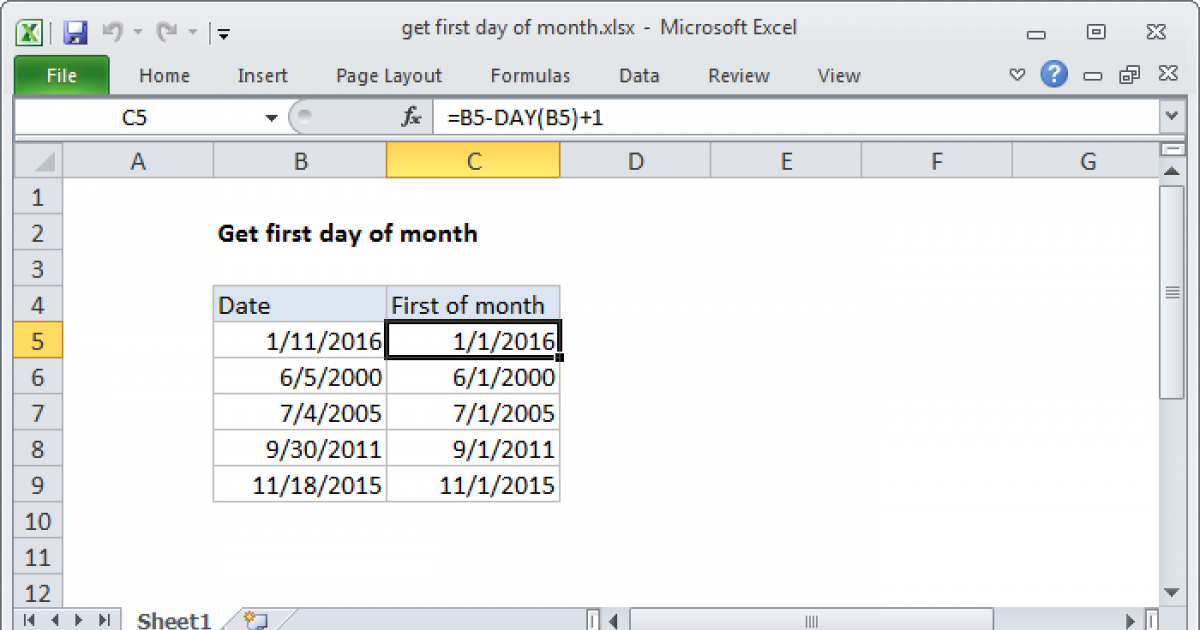Select cell B9 containing 11/18/2015
1200x630 pixels.
300,486
